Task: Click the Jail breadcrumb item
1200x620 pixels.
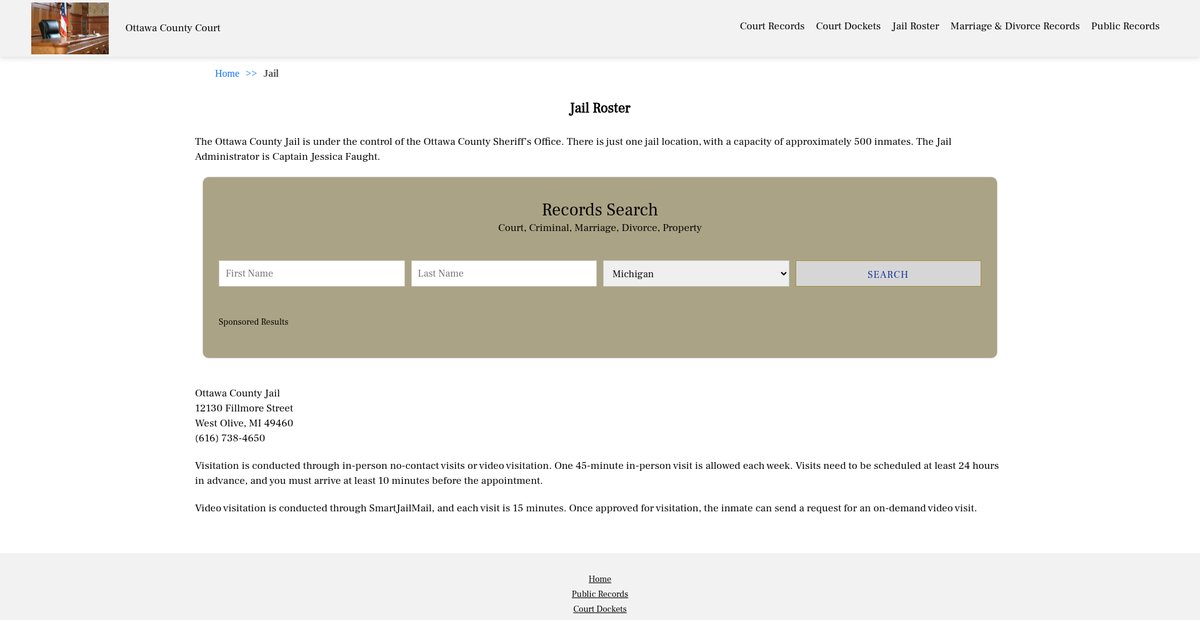Action: tap(271, 74)
